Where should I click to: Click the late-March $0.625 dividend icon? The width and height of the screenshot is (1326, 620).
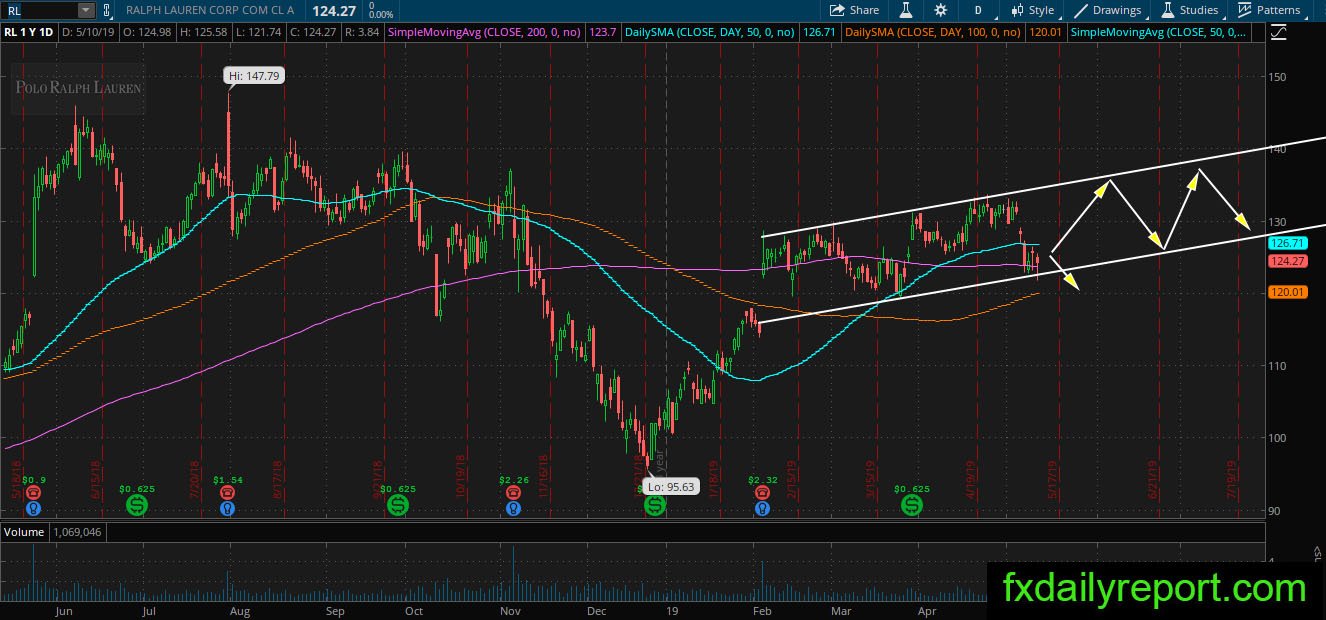[x=912, y=506]
